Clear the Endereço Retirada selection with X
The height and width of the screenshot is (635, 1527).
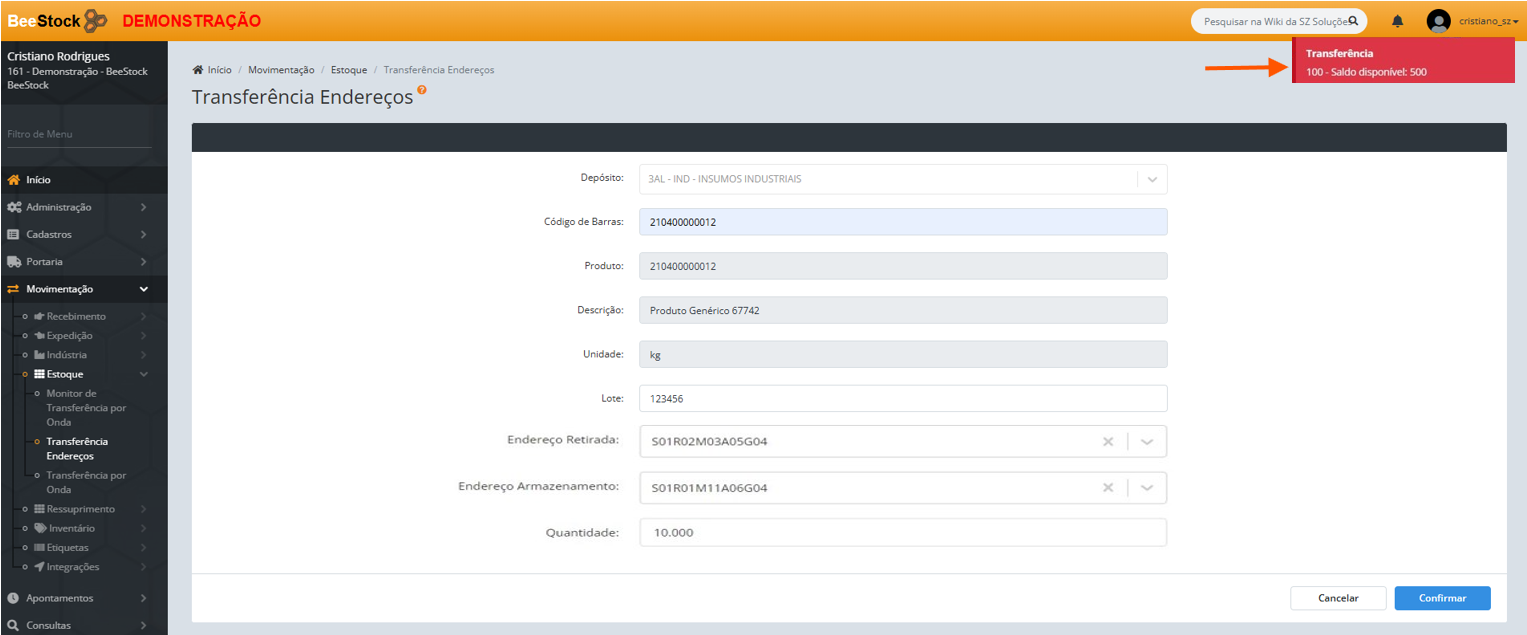point(1107,441)
